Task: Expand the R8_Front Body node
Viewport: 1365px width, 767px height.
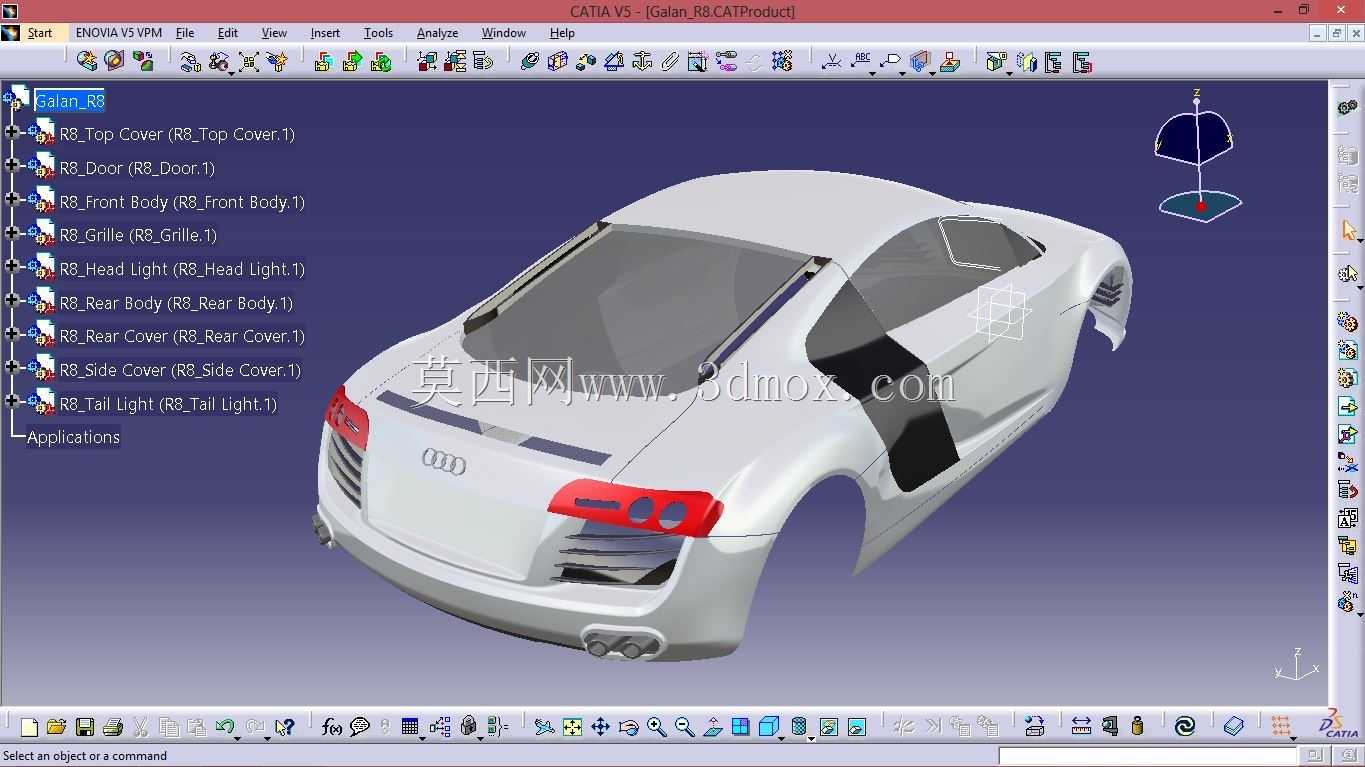Action: (12, 199)
